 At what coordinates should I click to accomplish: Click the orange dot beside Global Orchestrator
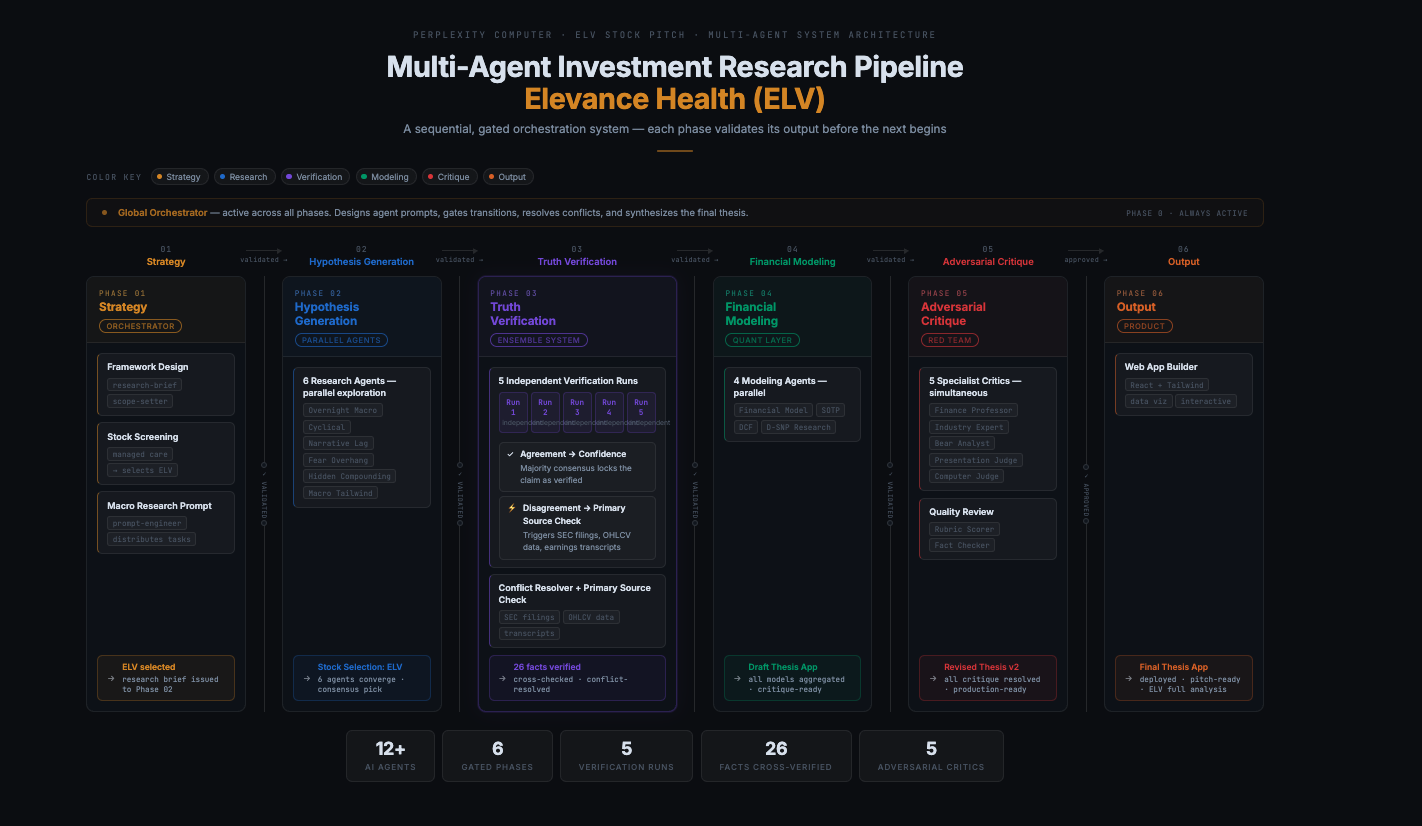click(104, 213)
